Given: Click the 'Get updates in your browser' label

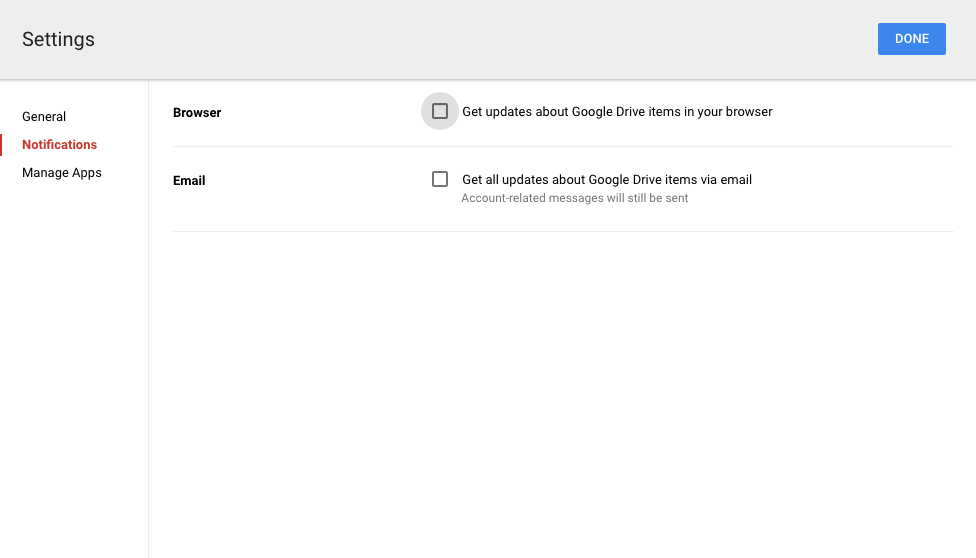Looking at the screenshot, I should (617, 112).
